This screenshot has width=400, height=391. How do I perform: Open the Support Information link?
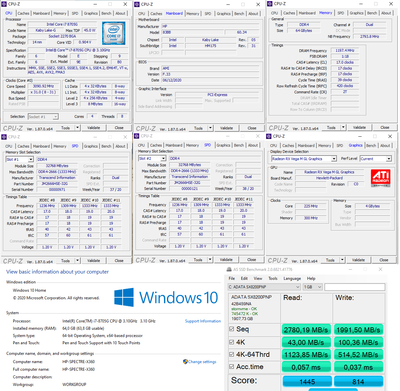pyautogui.click(x=203, y=321)
